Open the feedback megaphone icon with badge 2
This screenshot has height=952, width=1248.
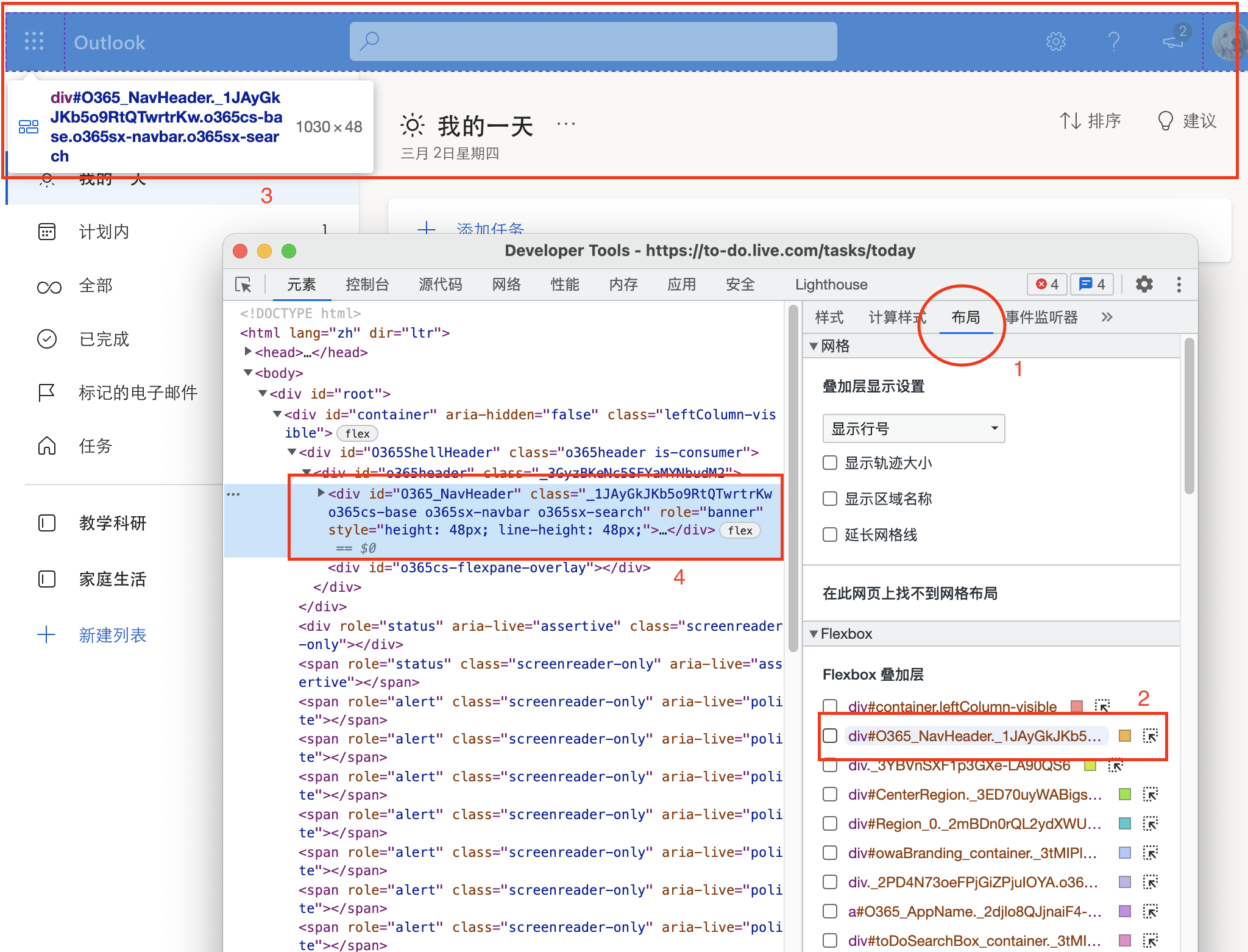coord(1172,41)
